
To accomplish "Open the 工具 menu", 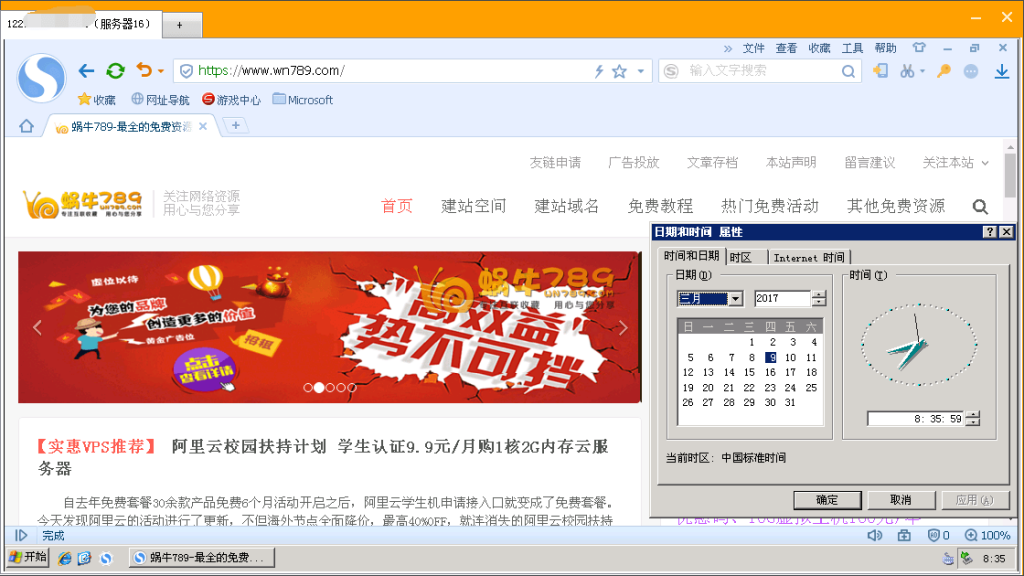I will [852, 48].
